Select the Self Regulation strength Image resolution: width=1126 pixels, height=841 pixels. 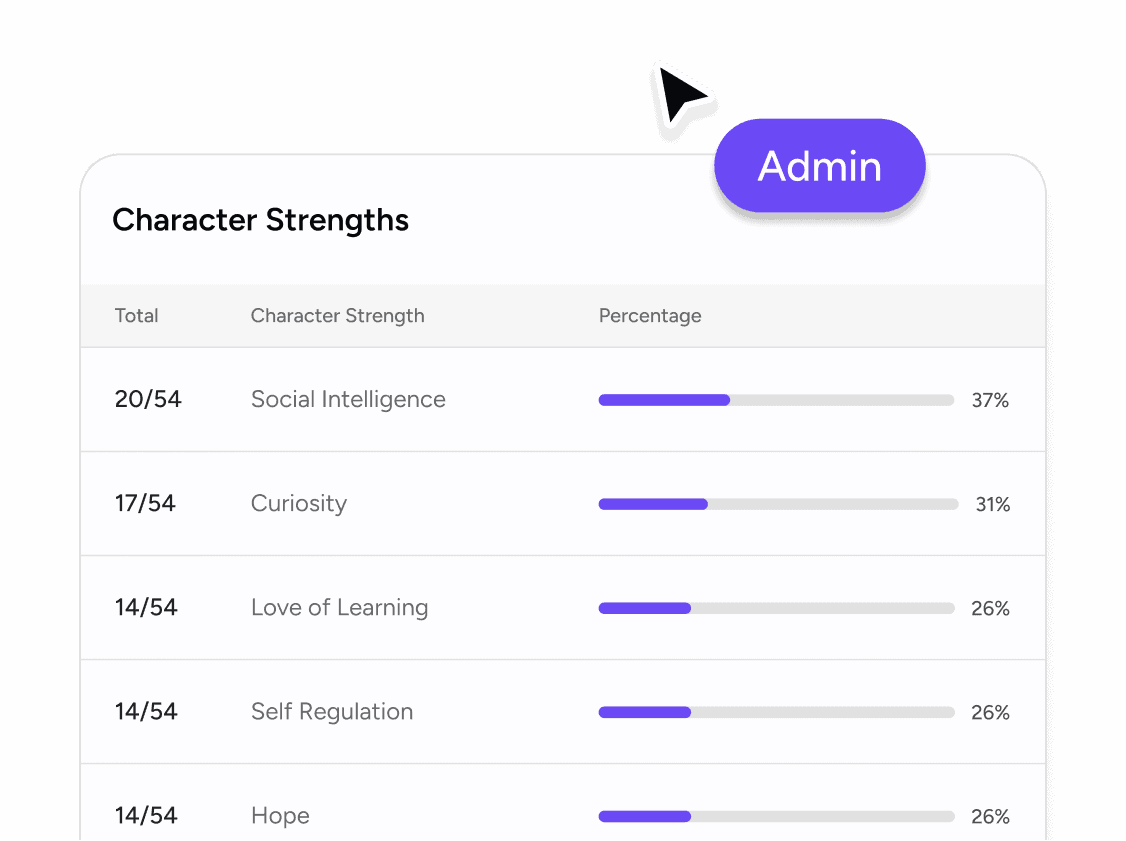pos(331,712)
